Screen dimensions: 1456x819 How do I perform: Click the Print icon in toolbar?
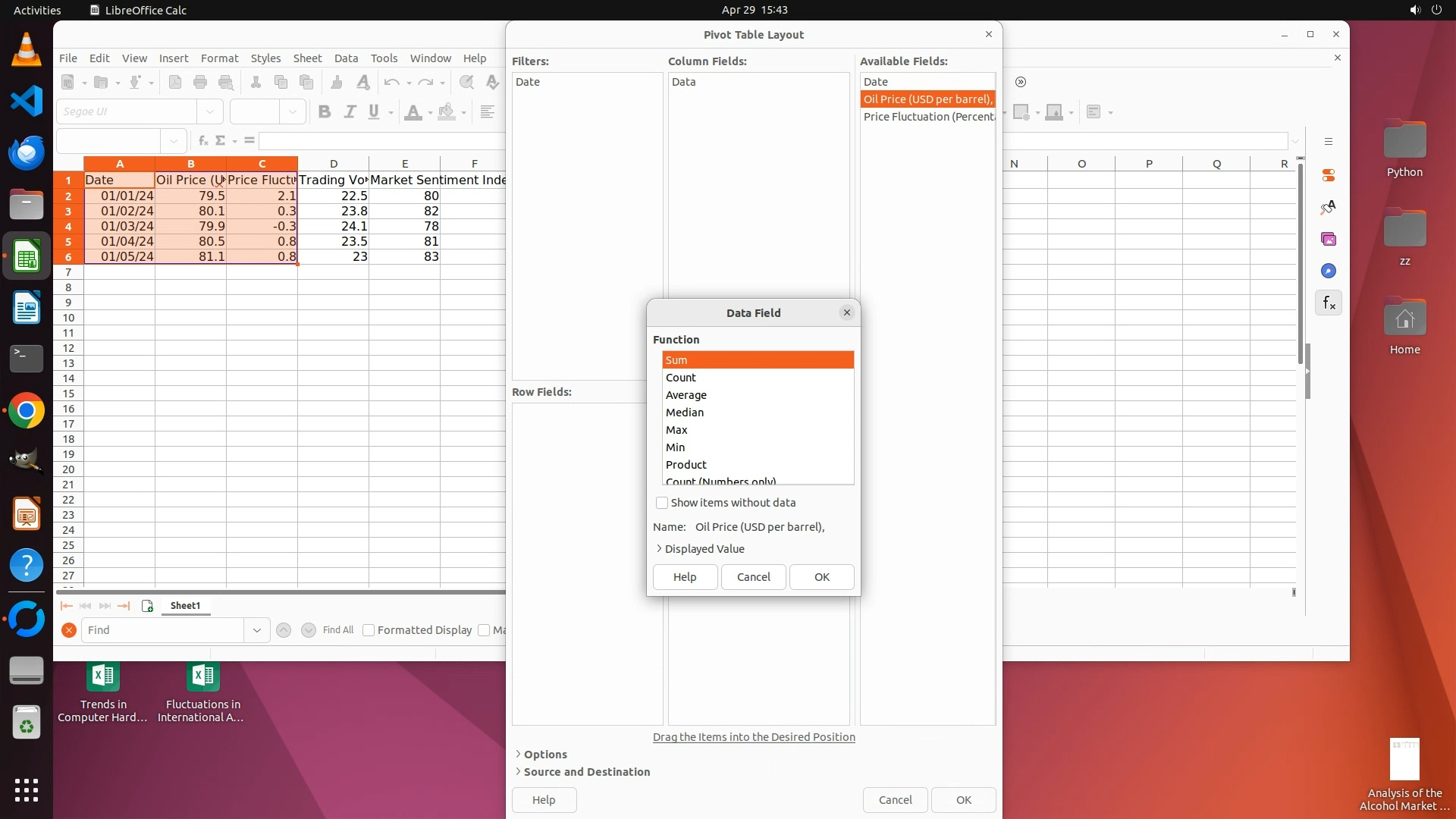[200, 83]
